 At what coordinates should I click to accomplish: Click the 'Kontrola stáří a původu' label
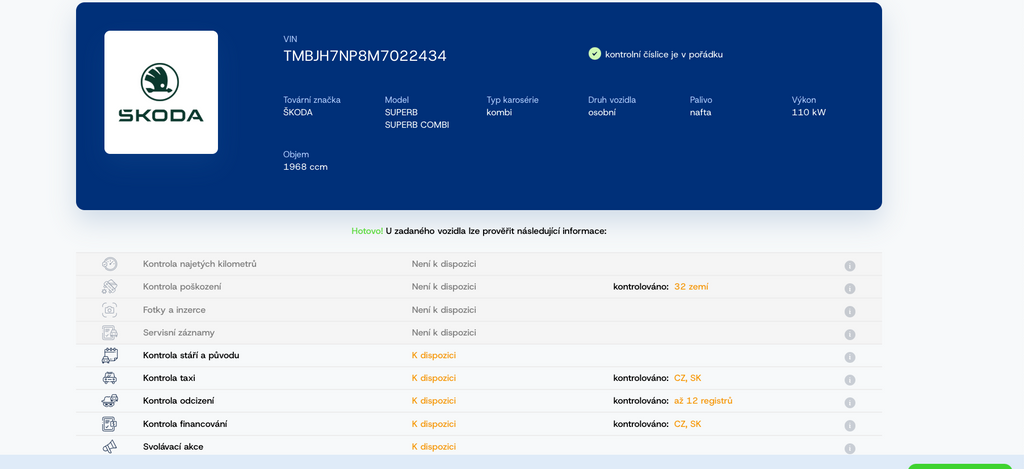click(191, 355)
